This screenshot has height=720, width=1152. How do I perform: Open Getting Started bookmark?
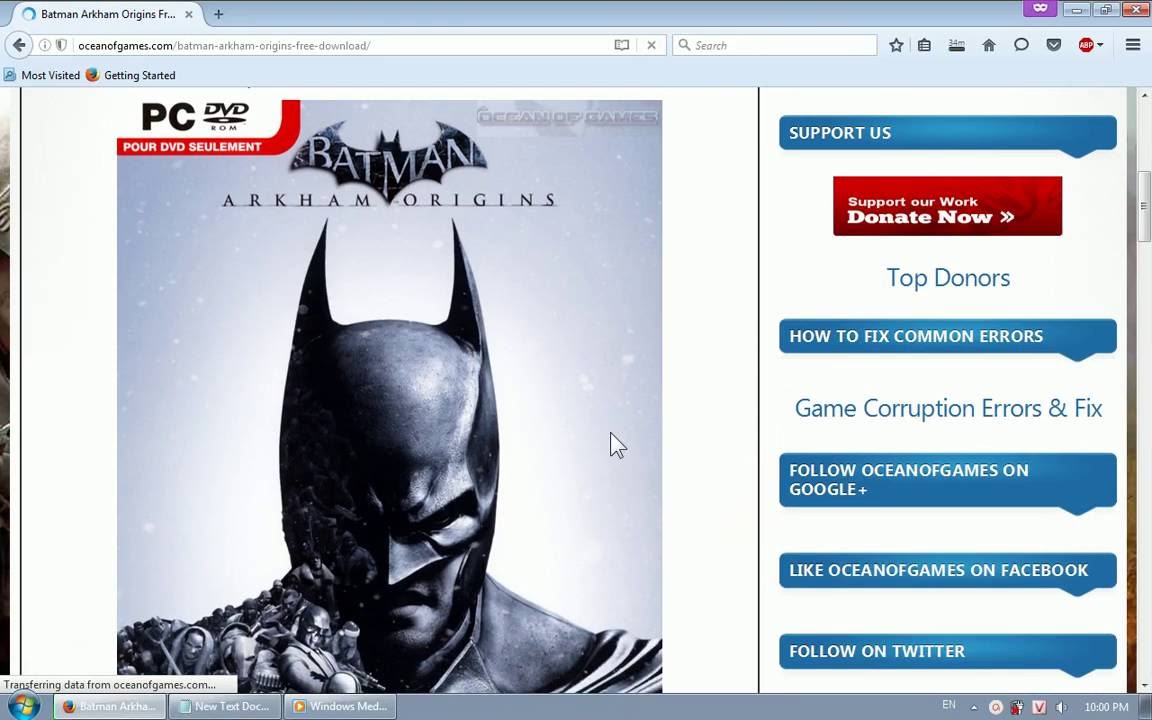click(131, 75)
